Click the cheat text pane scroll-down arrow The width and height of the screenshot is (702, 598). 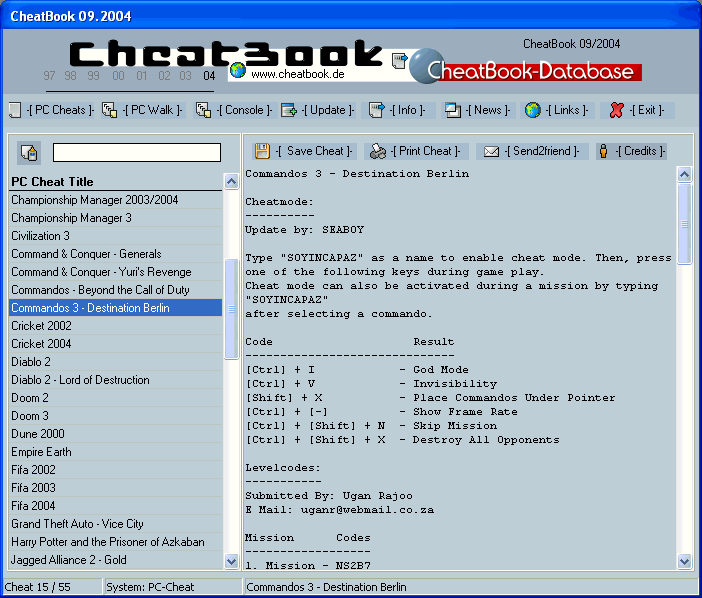pos(684,561)
